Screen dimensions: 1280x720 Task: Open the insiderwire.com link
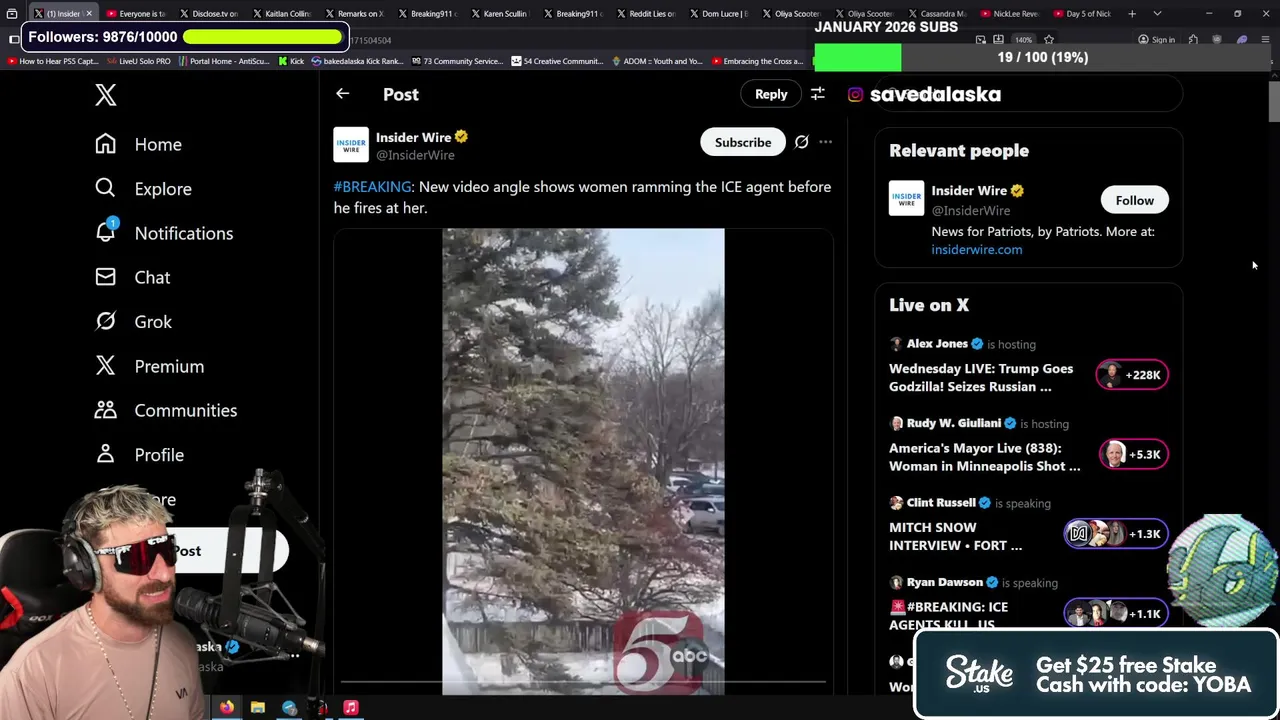[x=977, y=250]
